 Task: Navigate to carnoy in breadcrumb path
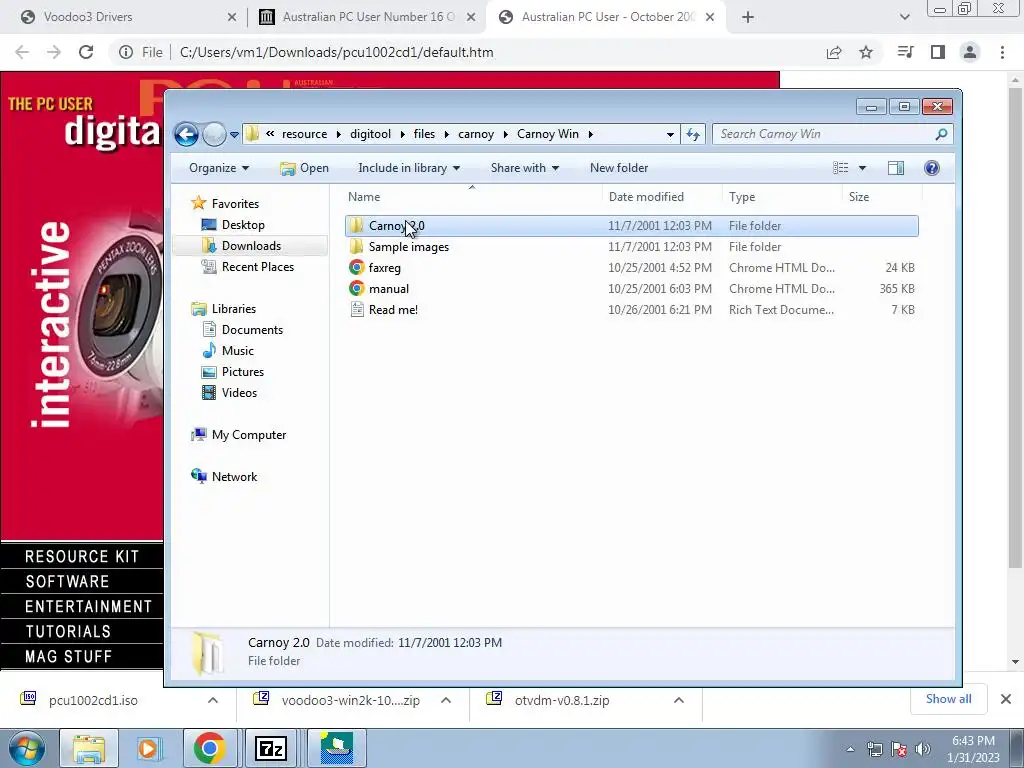(x=475, y=134)
